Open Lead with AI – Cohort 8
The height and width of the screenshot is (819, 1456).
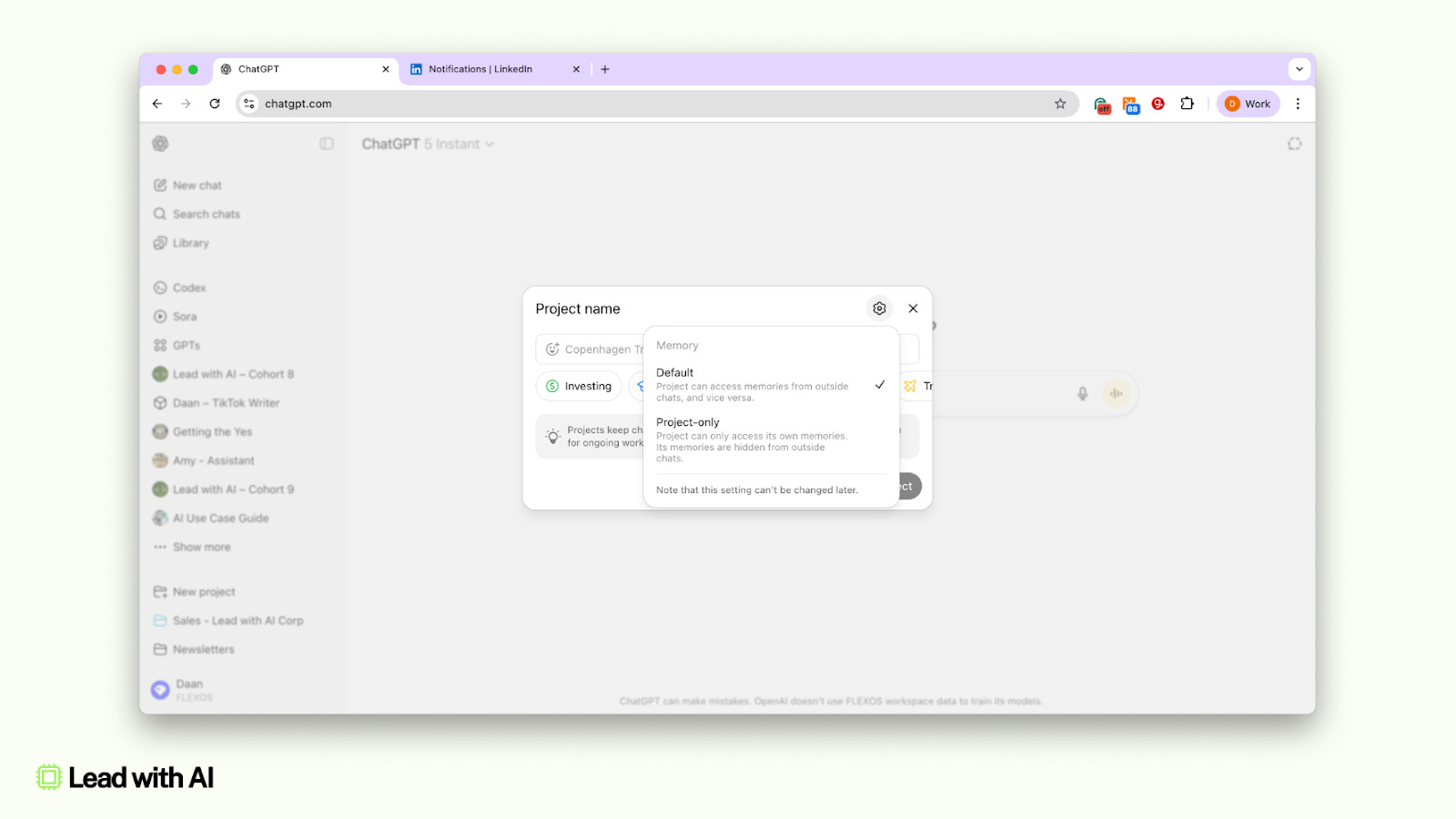coord(224,374)
